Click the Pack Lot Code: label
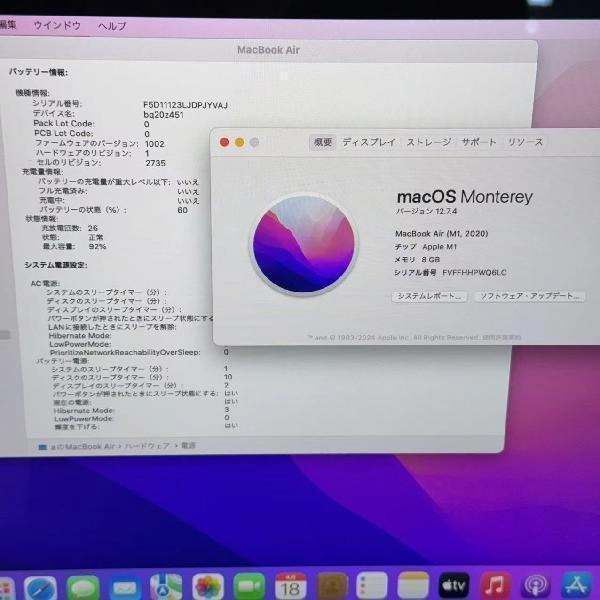Image resolution: width=600 pixels, height=600 pixels. [x=64, y=123]
